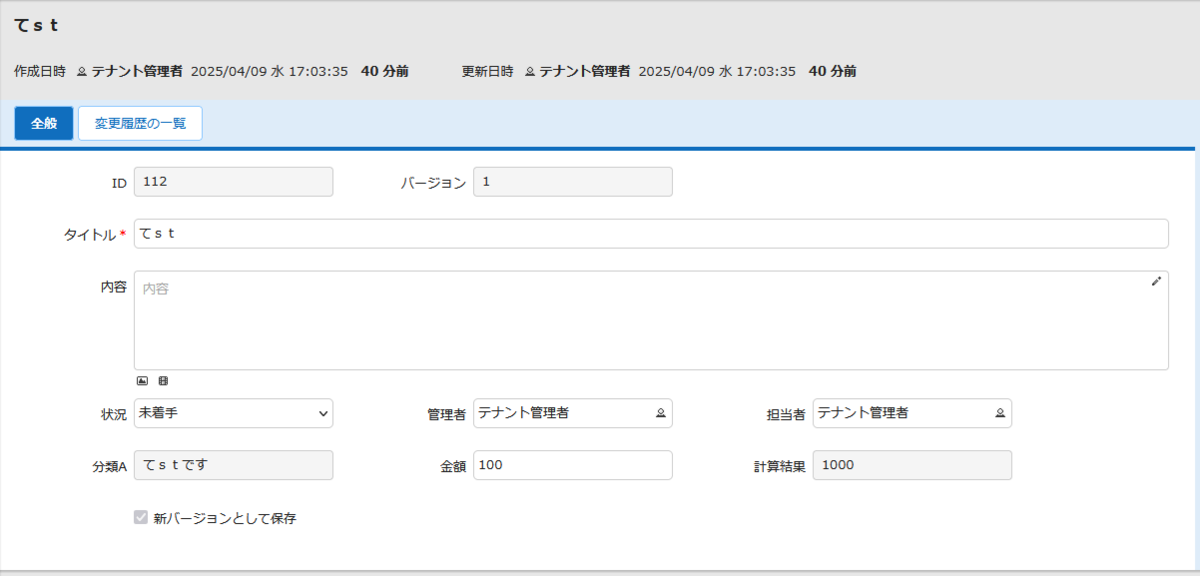
Task: Click the 状況 label
Action: 113,414
